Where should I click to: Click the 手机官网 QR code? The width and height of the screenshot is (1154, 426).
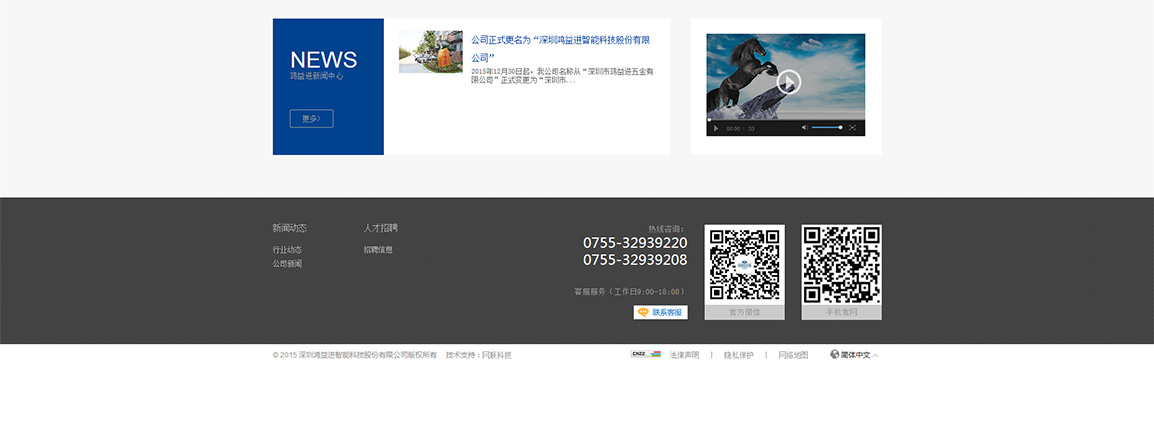click(x=841, y=264)
